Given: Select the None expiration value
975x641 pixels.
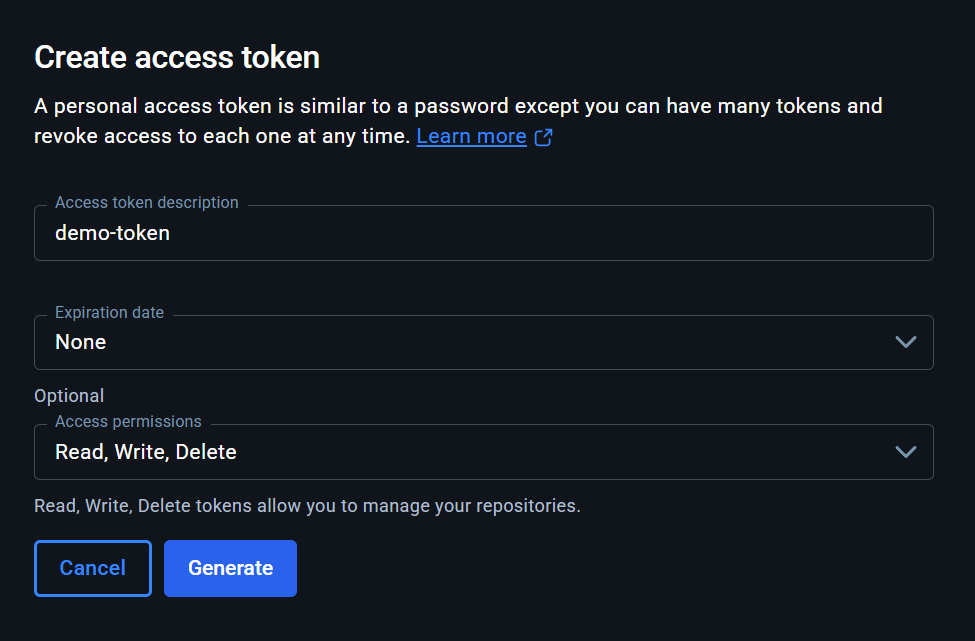Looking at the screenshot, I should pyautogui.click(x=81, y=342).
